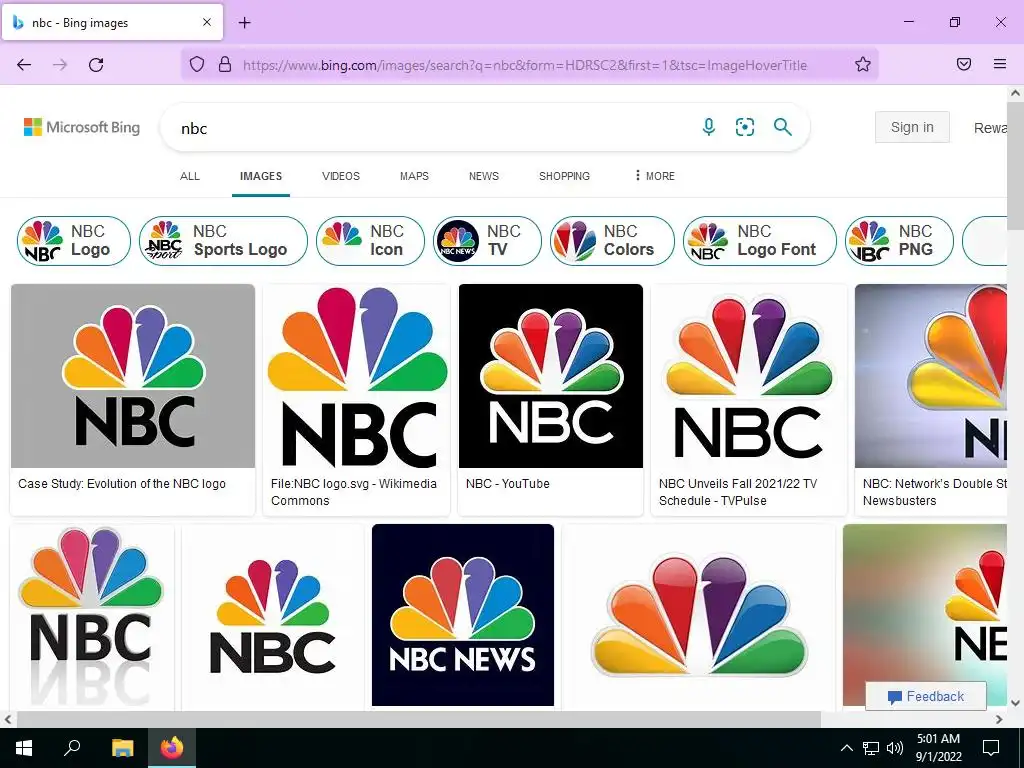This screenshot has height=768, width=1024.
Task: Click the Feedback button
Action: (x=925, y=696)
